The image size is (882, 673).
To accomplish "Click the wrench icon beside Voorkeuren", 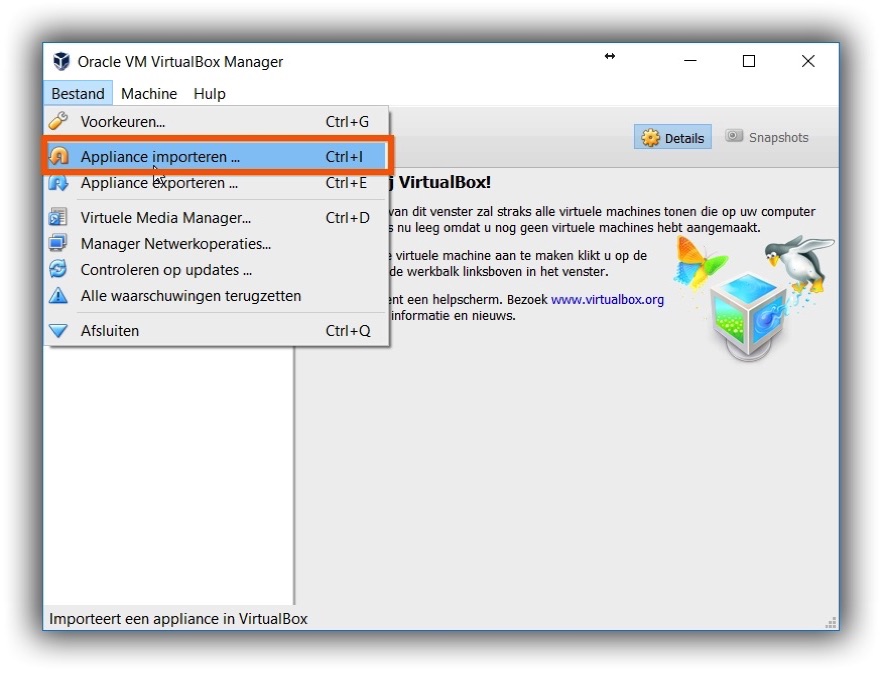I will click(x=58, y=121).
